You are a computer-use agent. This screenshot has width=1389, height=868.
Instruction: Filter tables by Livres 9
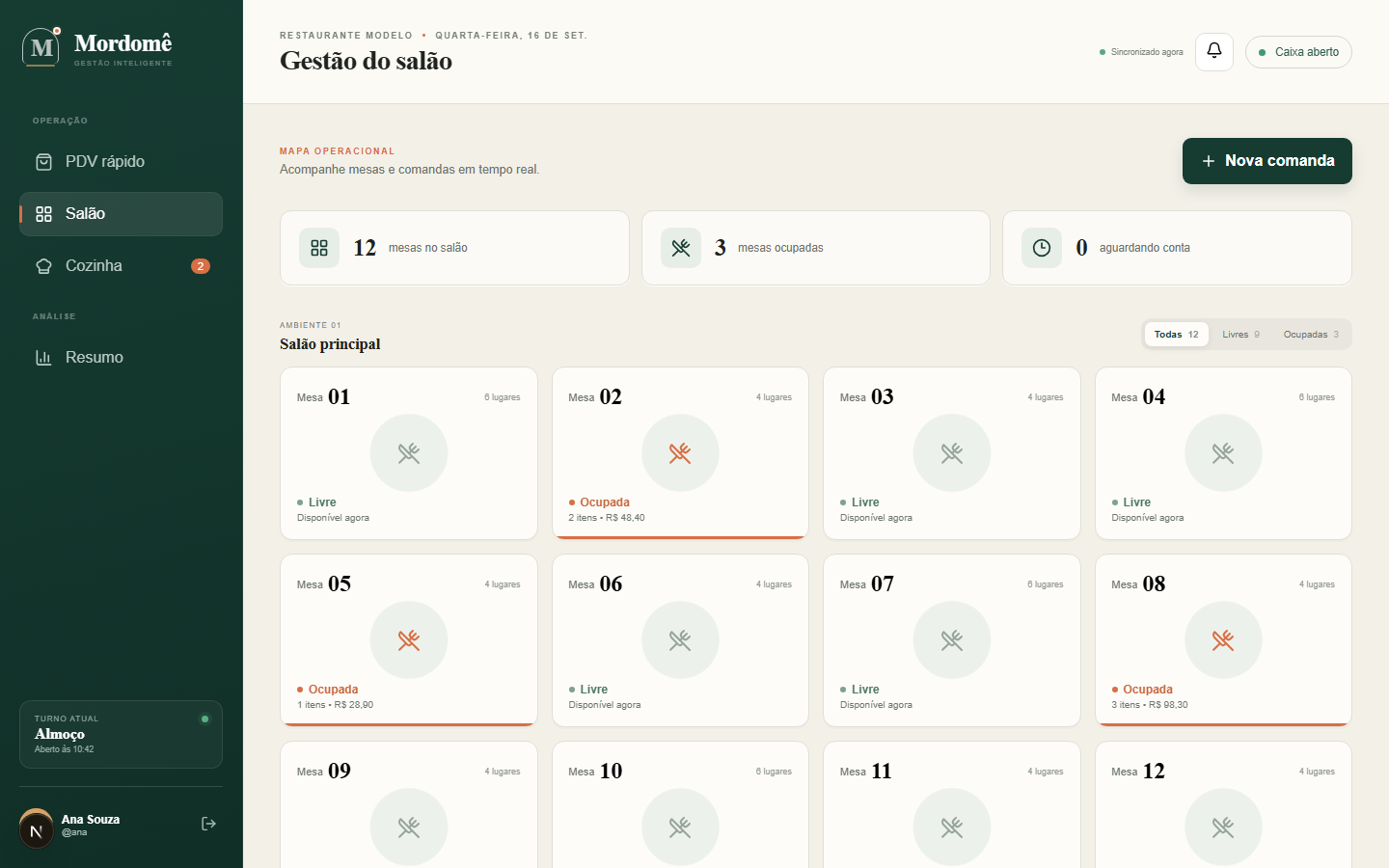pyautogui.click(x=1240, y=335)
